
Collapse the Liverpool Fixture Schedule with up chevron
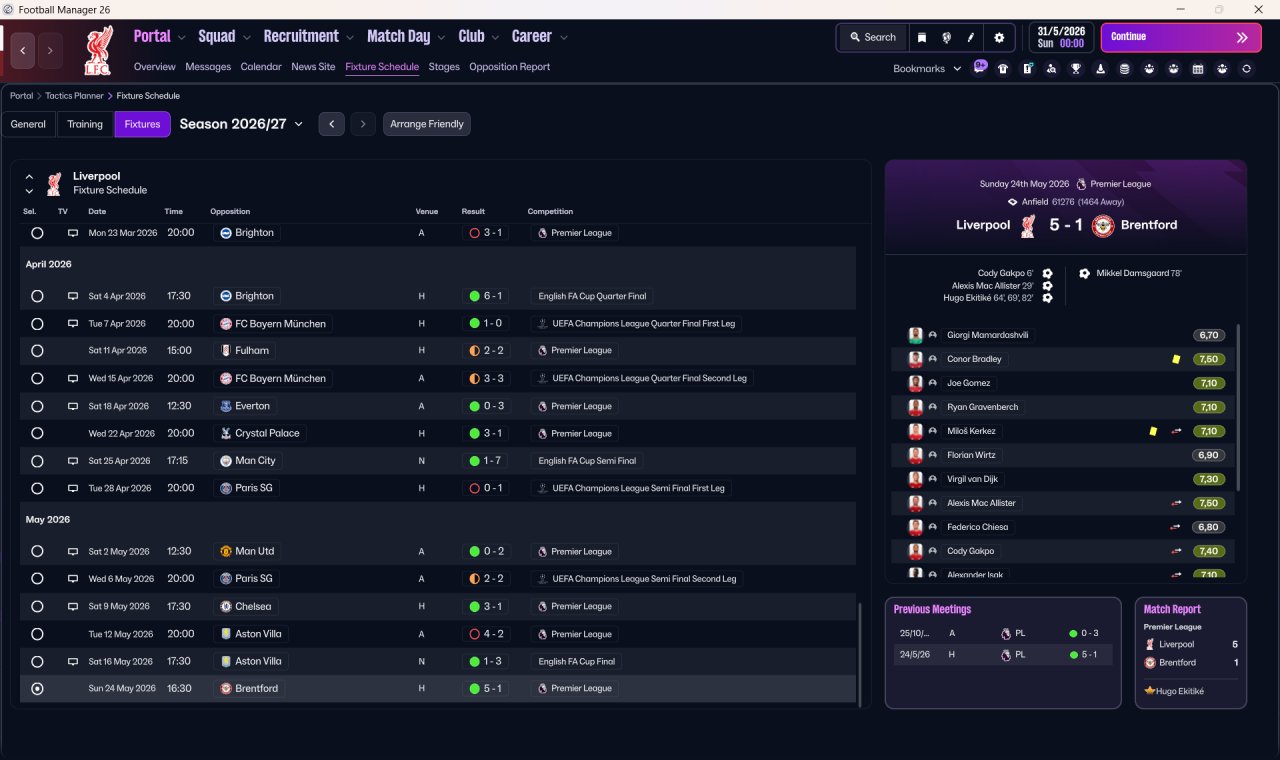click(29, 177)
